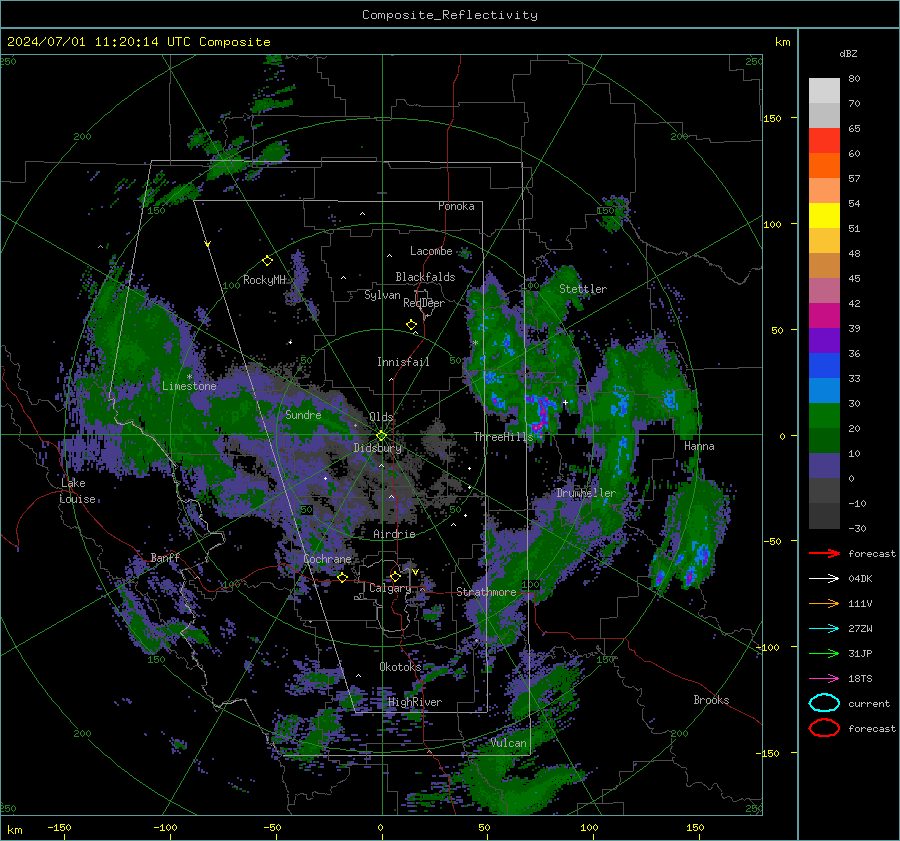Click the Stettler city label
This screenshot has width=900, height=841.
tap(583, 289)
